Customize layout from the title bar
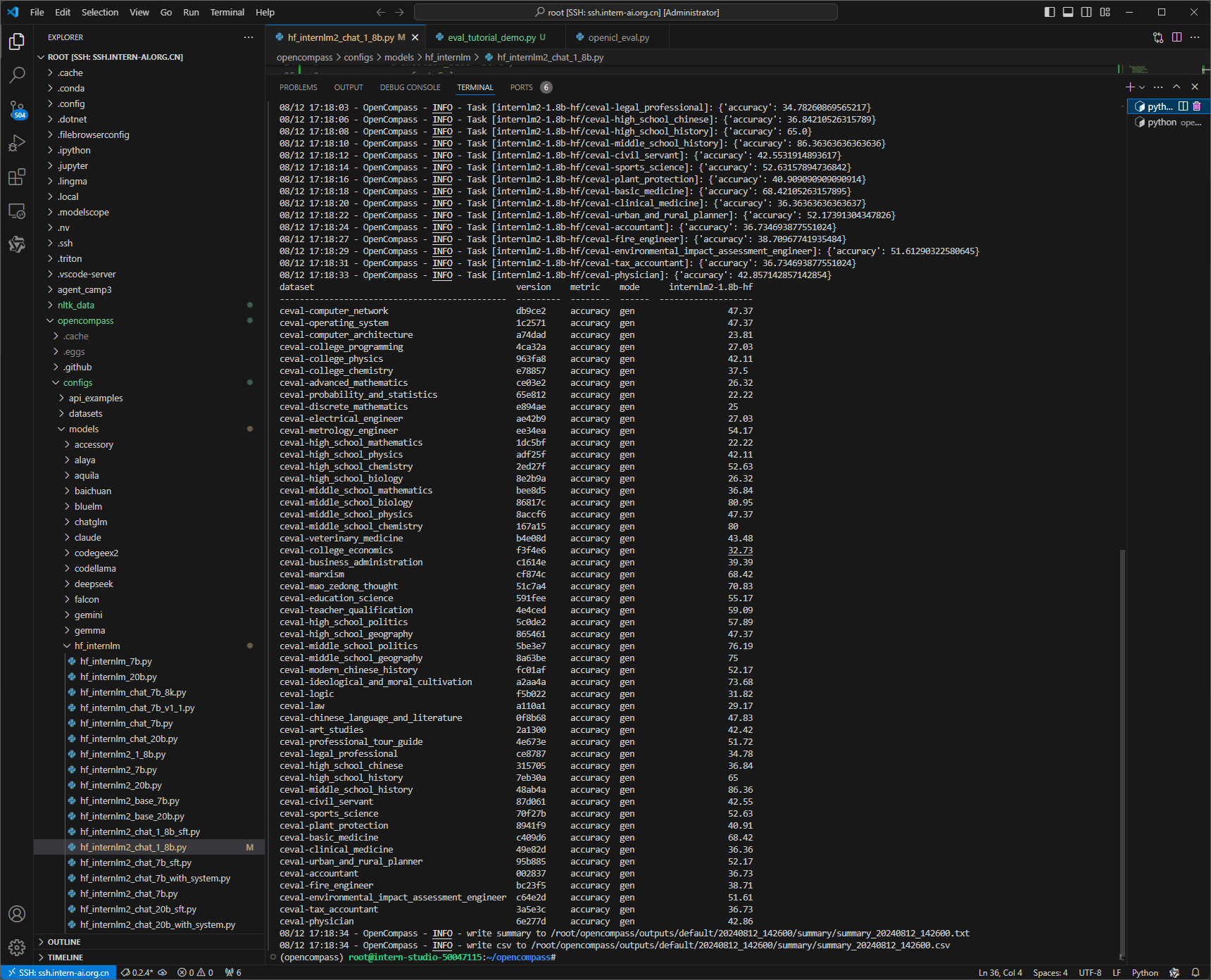 tap(1105, 12)
